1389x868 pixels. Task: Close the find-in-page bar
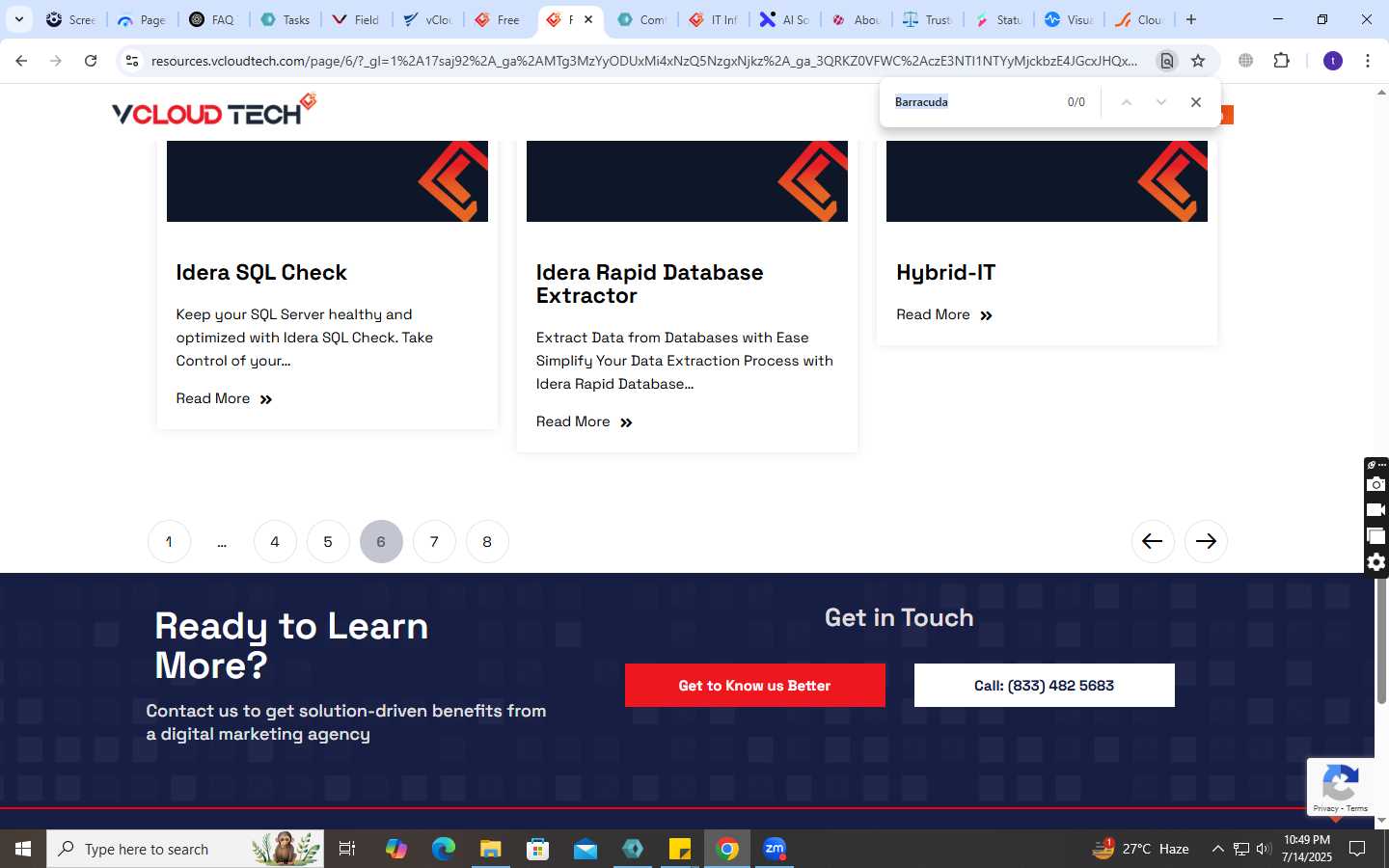(x=1196, y=102)
